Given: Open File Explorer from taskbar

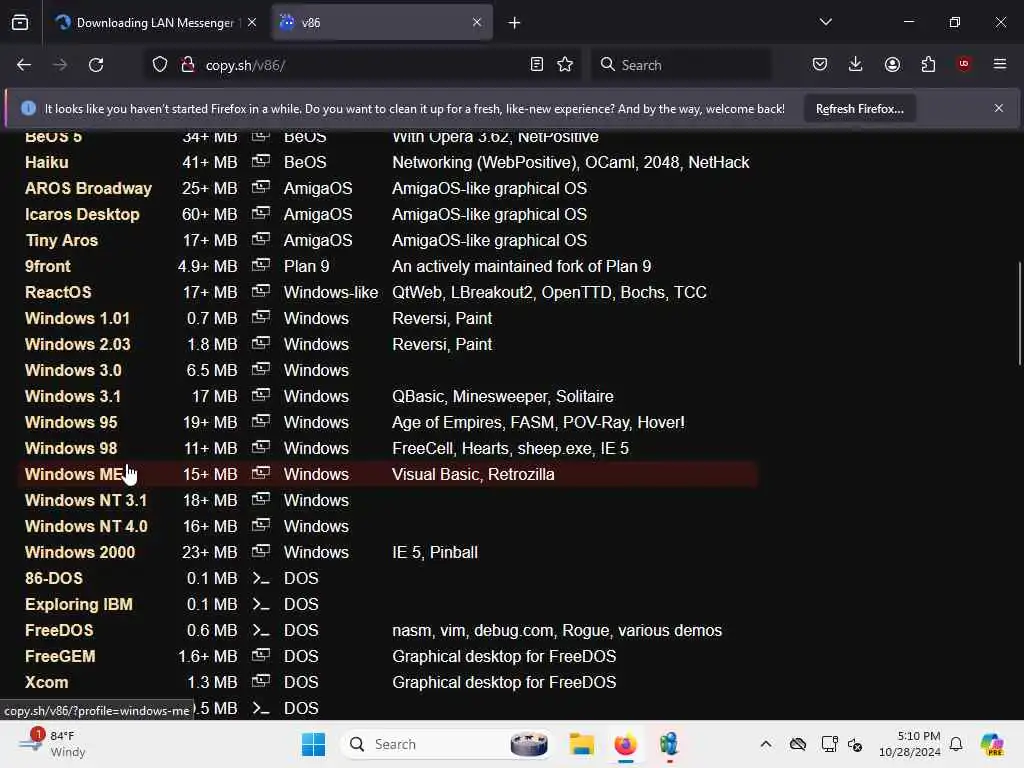Looking at the screenshot, I should pos(581,744).
